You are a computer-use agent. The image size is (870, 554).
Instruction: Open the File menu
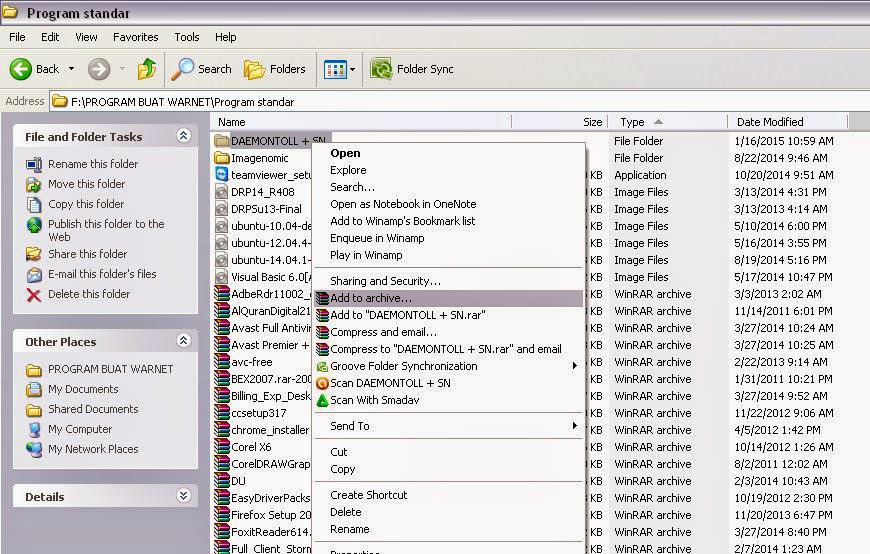(17, 37)
